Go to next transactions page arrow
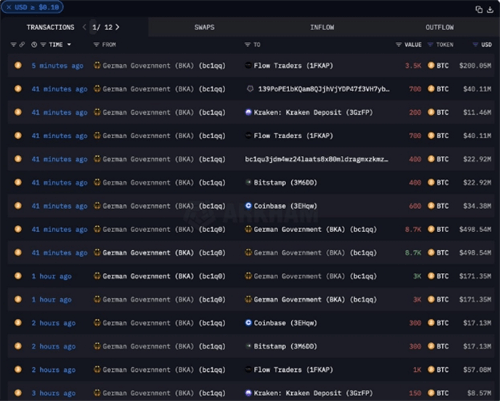This screenshot has width=500, height=401. pos(117,27)
